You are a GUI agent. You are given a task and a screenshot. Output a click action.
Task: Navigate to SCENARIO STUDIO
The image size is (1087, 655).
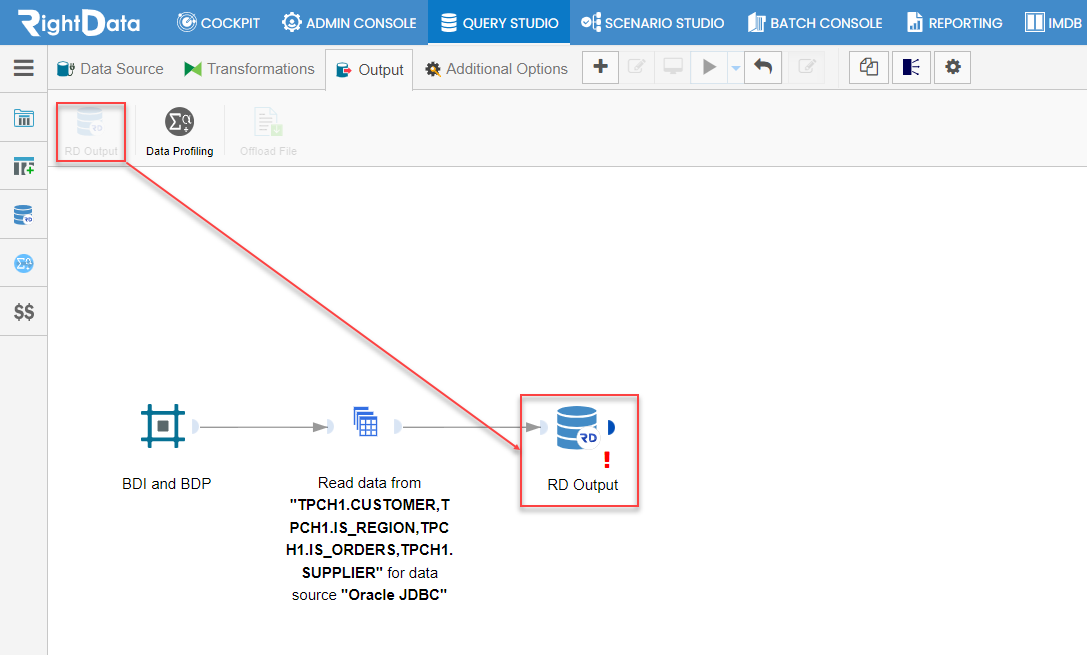click(652, 21)
